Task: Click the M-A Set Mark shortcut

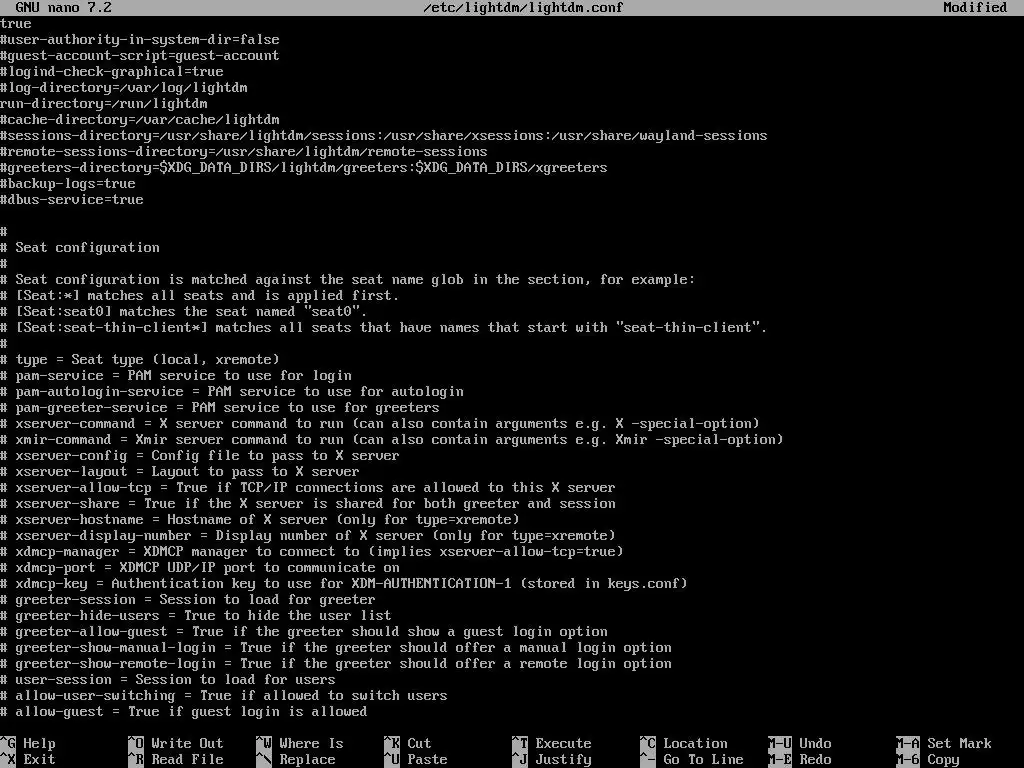Action: 944,743
